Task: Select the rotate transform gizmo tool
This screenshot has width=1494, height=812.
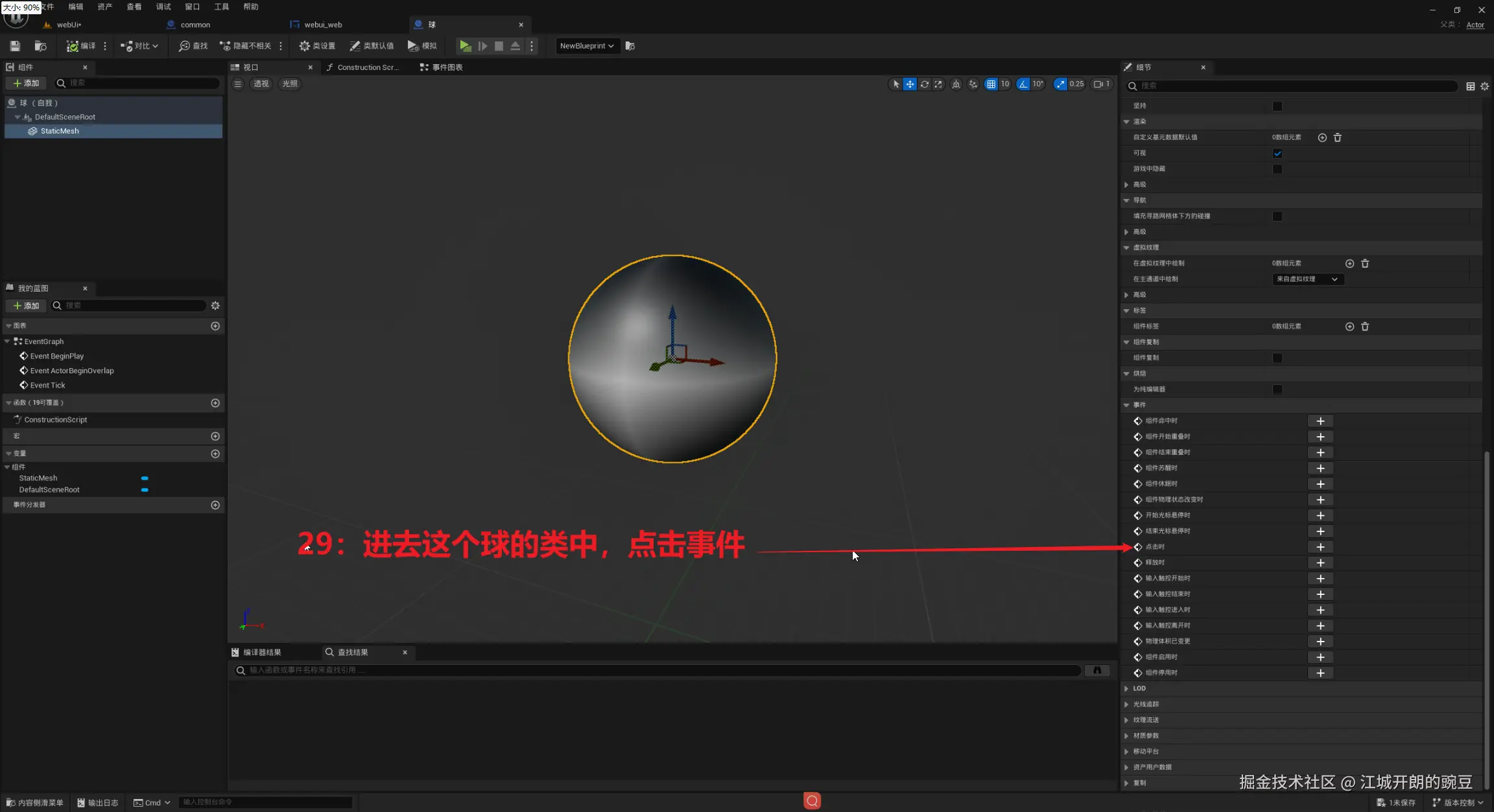Action: [924, 84]
